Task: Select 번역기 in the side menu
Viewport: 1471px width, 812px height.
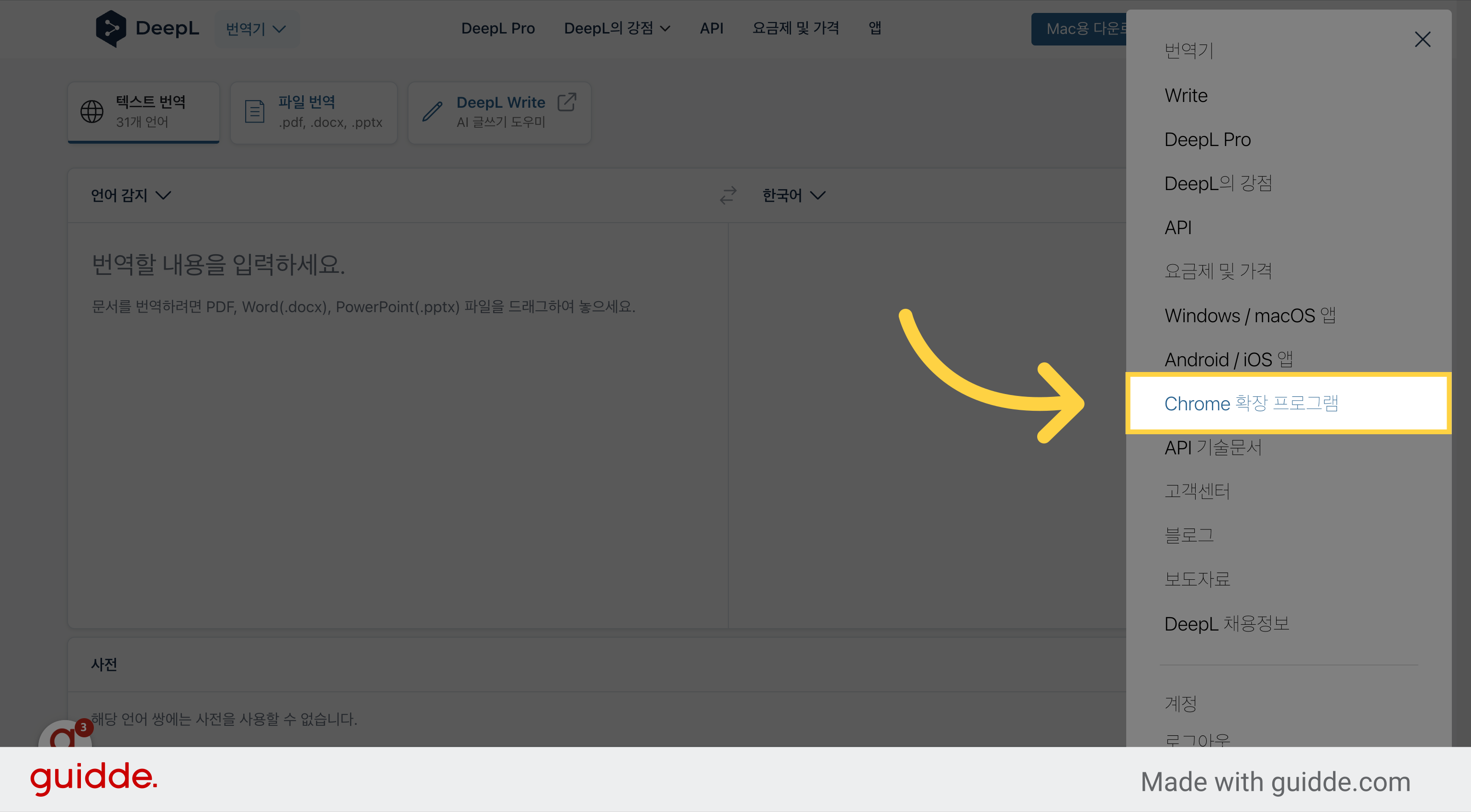Action: pyautogui.click(x=1189, y=51)
